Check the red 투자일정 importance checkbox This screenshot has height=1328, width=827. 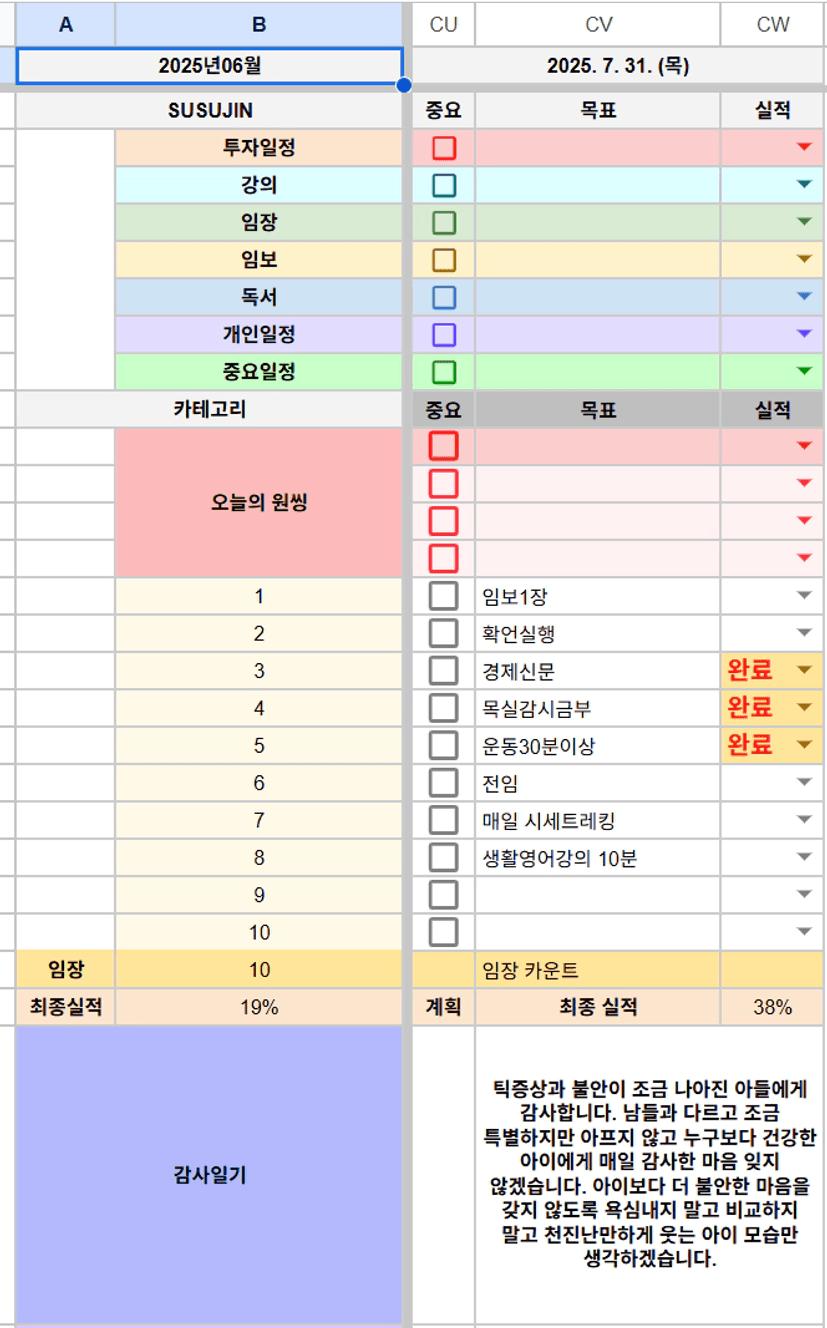[x=444, y=148]
